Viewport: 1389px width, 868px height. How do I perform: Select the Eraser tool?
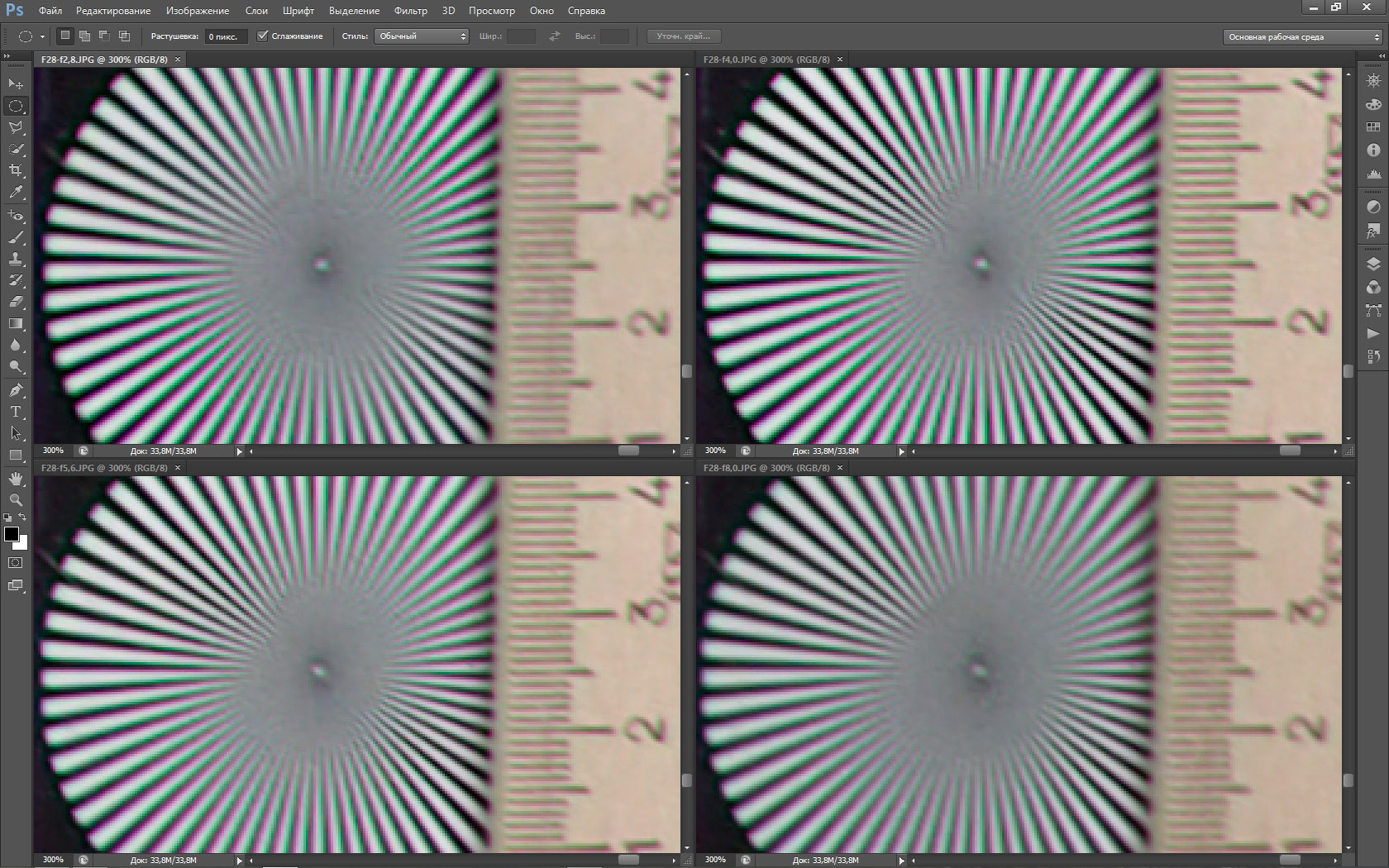coord(16,302)
